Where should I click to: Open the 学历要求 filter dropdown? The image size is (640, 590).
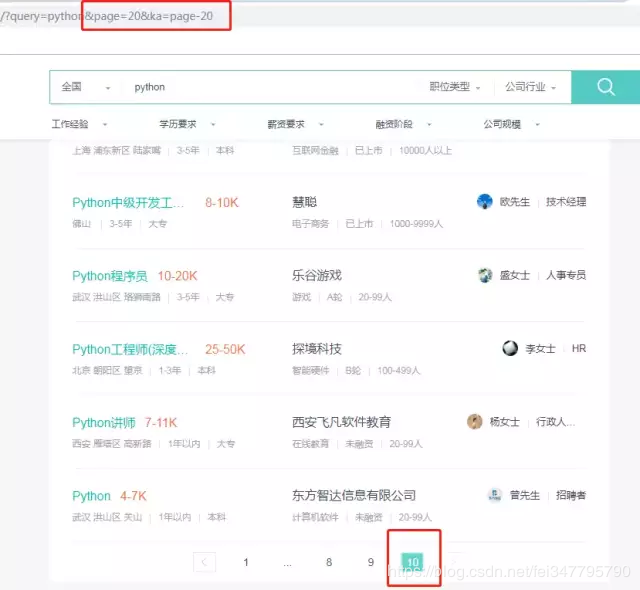click(187, 124)
